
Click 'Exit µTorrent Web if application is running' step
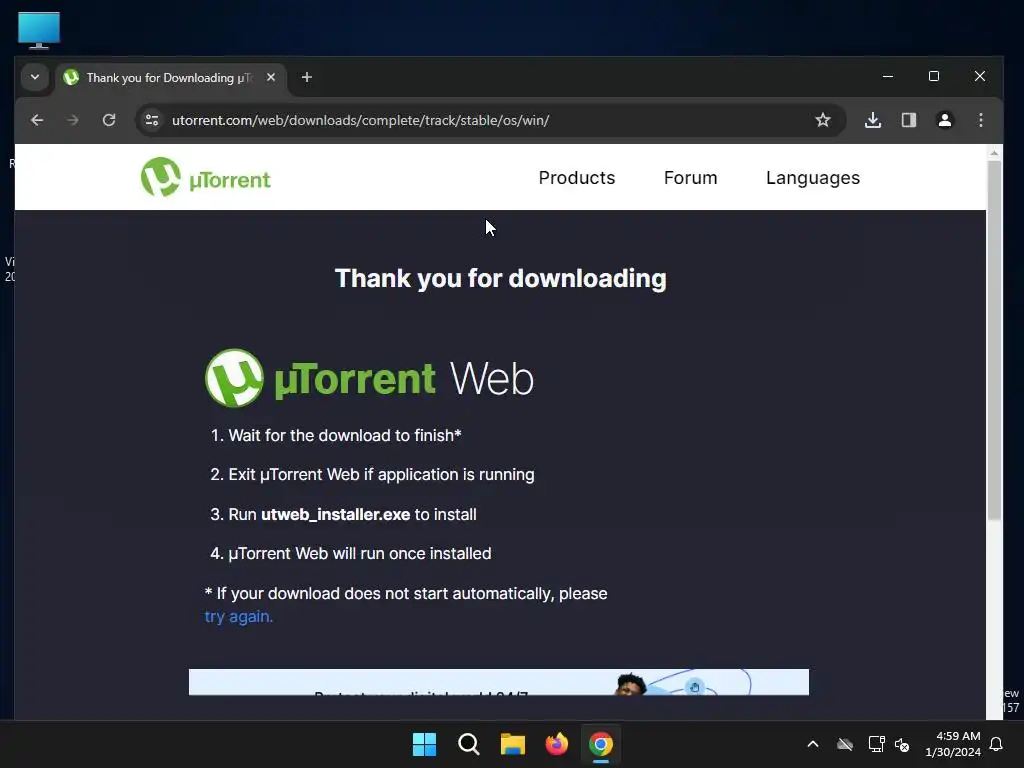click(x=381, y=475)
